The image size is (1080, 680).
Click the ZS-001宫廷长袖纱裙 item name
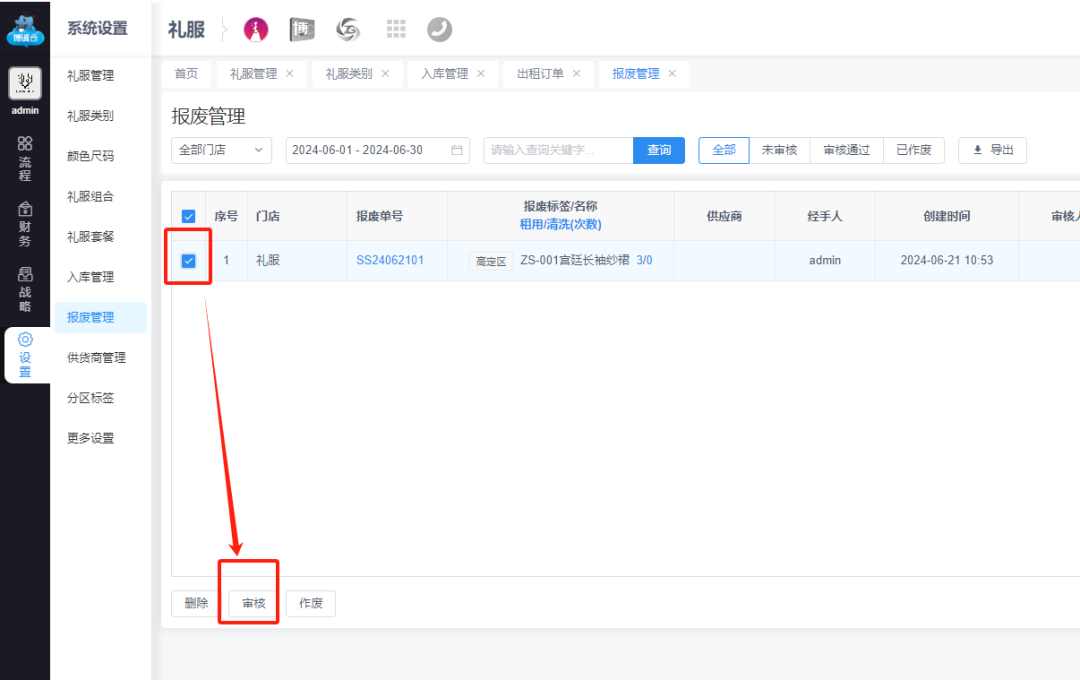coord(575,260)
